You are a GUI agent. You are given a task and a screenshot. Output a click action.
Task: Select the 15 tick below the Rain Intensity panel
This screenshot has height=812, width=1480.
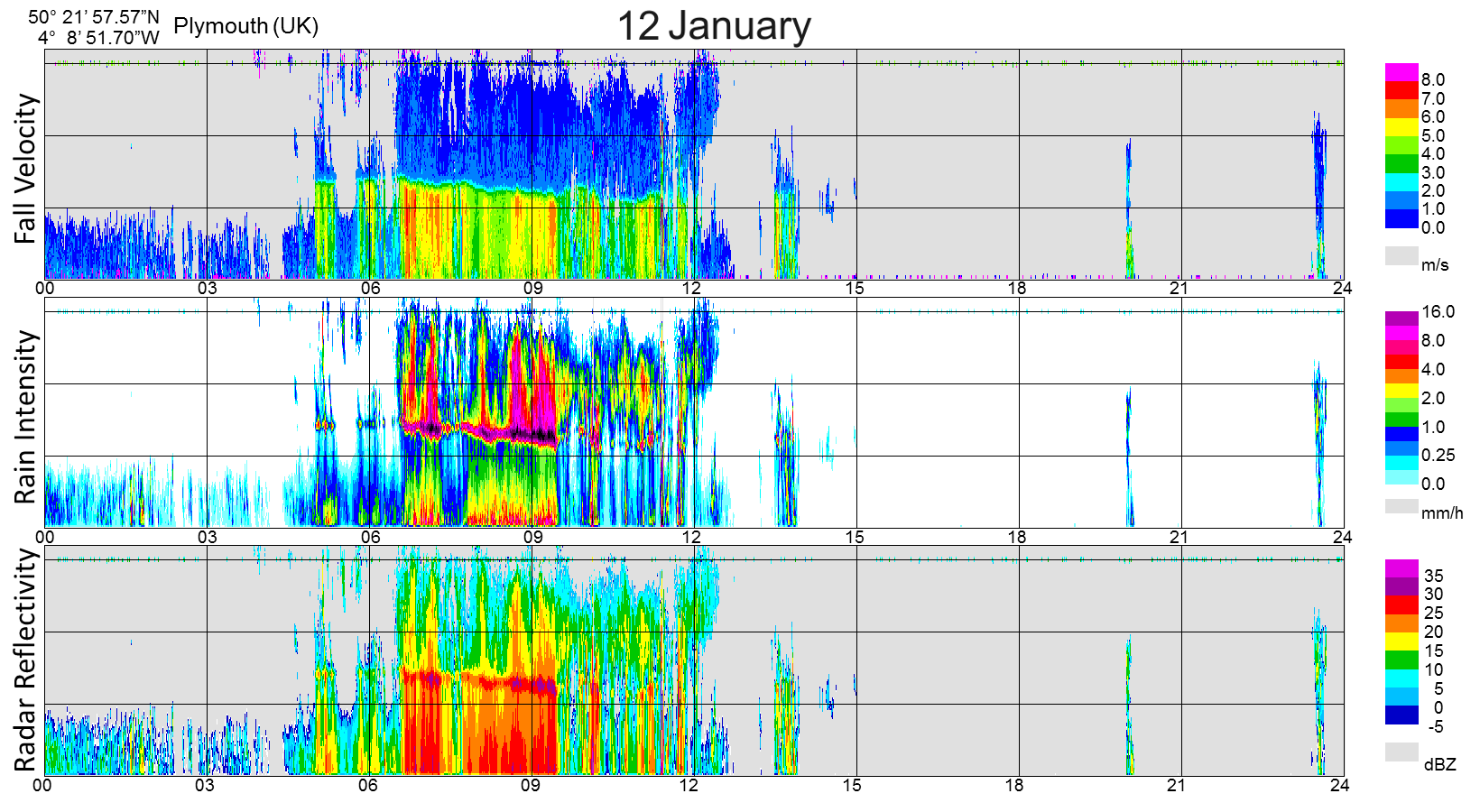855,537
